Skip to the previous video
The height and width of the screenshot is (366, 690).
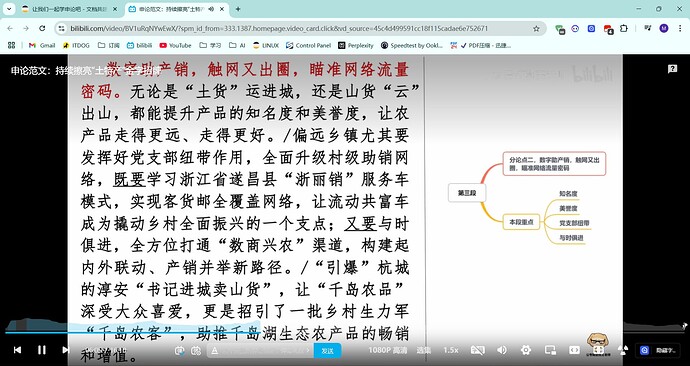[18, 350]
